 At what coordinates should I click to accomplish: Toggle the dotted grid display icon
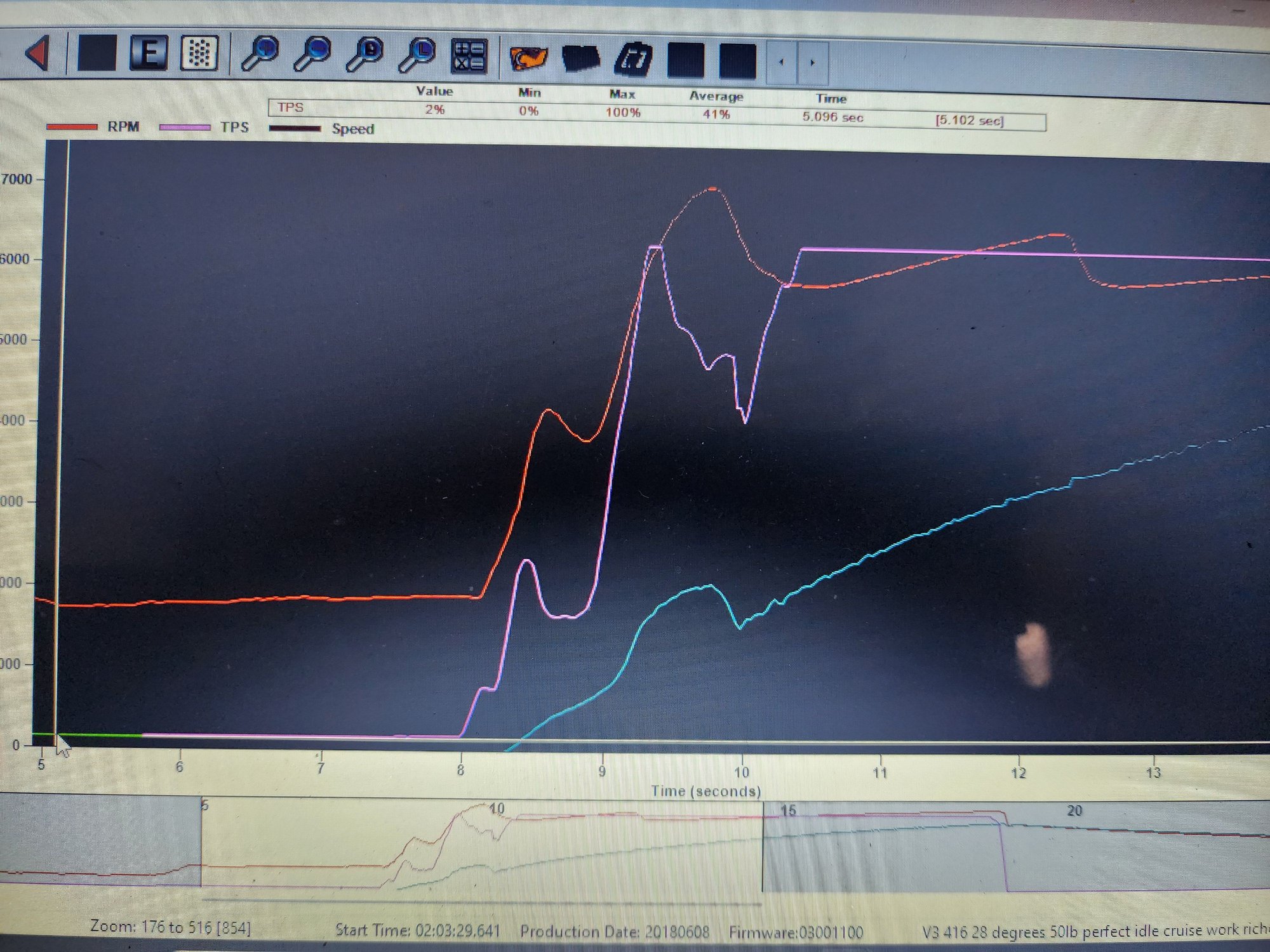click(199, 53)
